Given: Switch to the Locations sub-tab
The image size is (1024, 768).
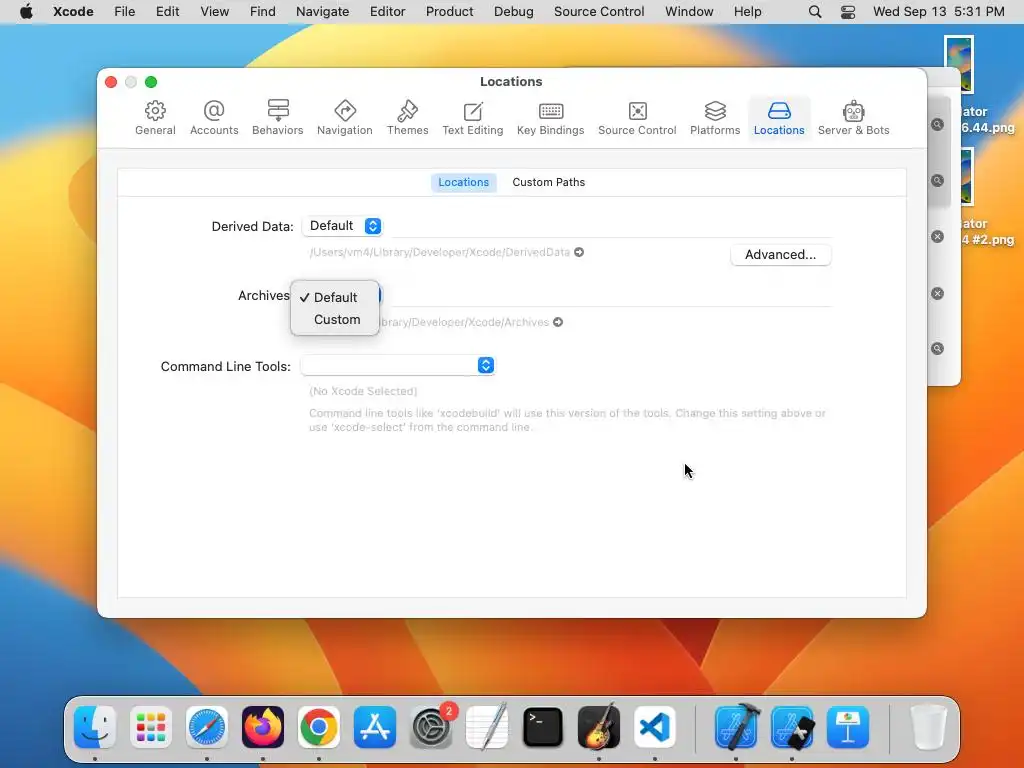Looking at the screenshot, I should tap(464, 182).
